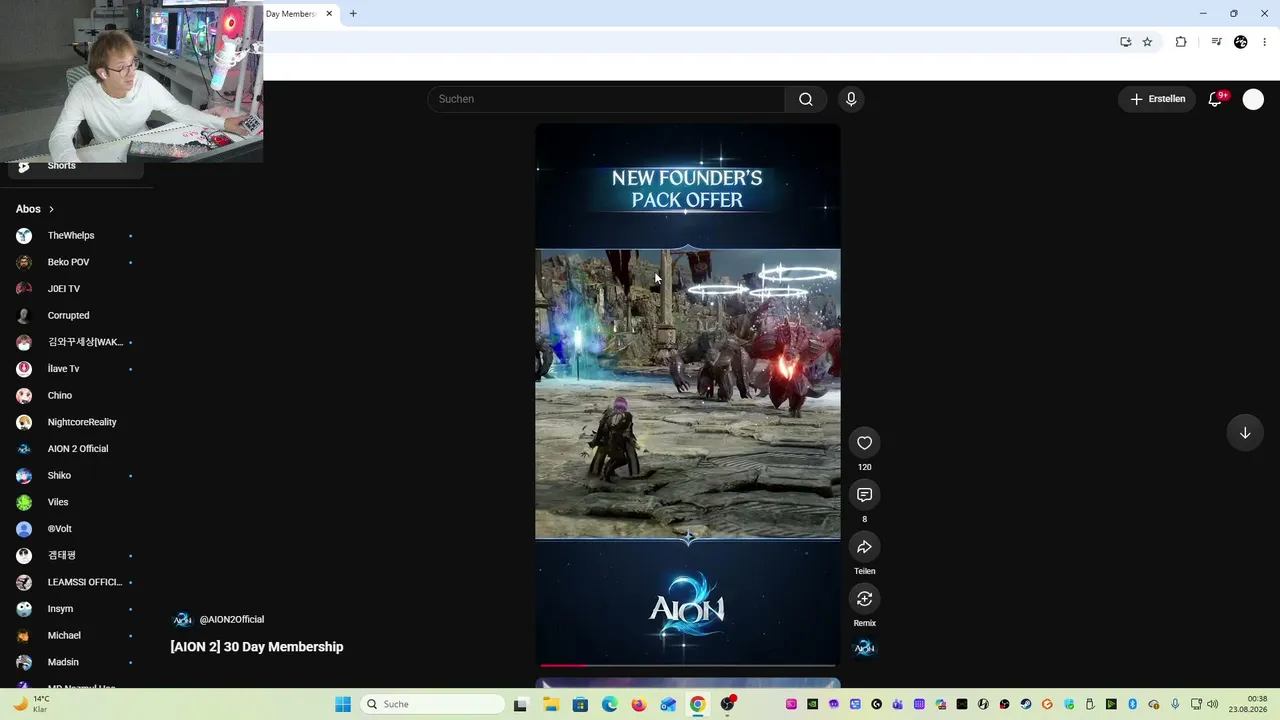The width and height of the screenshot is (1280, 720).
Task: Pause the short by clicking the video
Action: coord(688,394)
